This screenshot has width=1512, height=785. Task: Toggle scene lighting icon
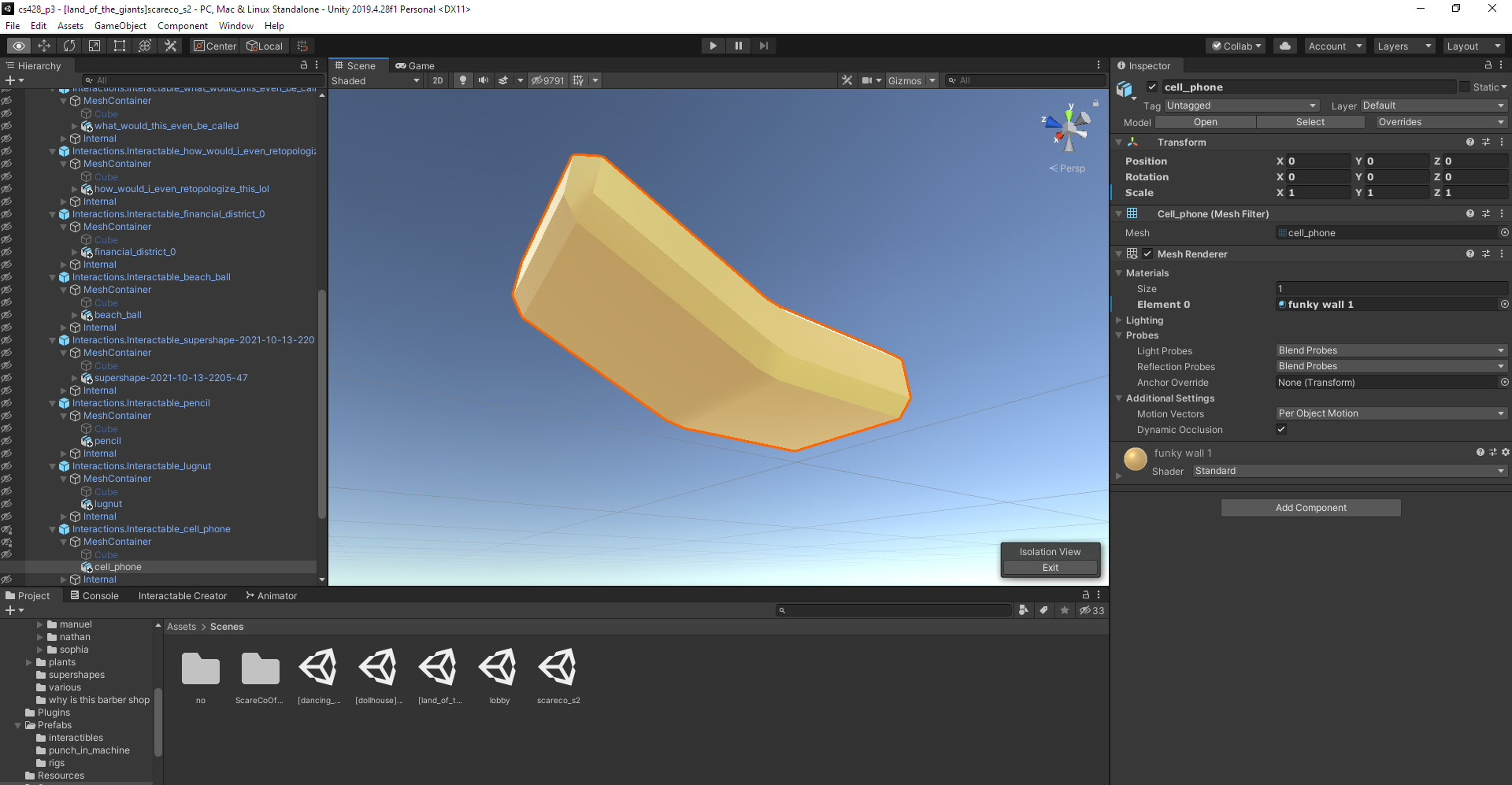tap(463, 80)
